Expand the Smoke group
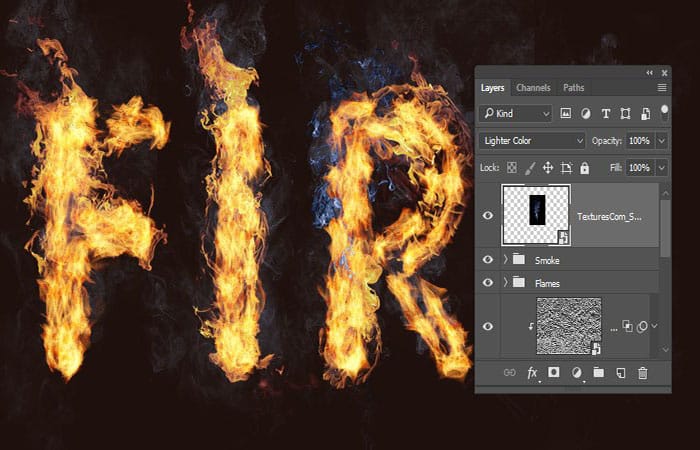The width and height of the screenshot is (700, 450). tap(505, 259)
